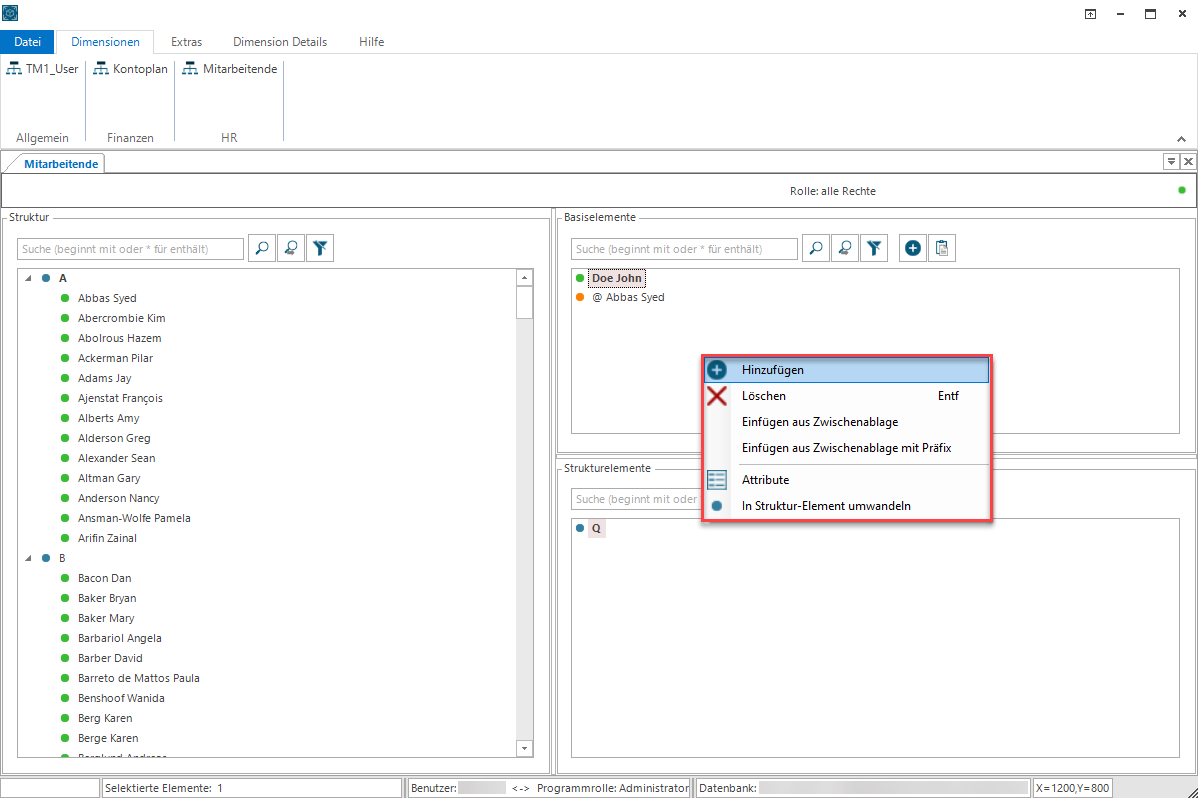Choose Einfügen aus Zwischenablage mit Präfix
Viewport: 1198px width, 798px height.
click(847, 448)
